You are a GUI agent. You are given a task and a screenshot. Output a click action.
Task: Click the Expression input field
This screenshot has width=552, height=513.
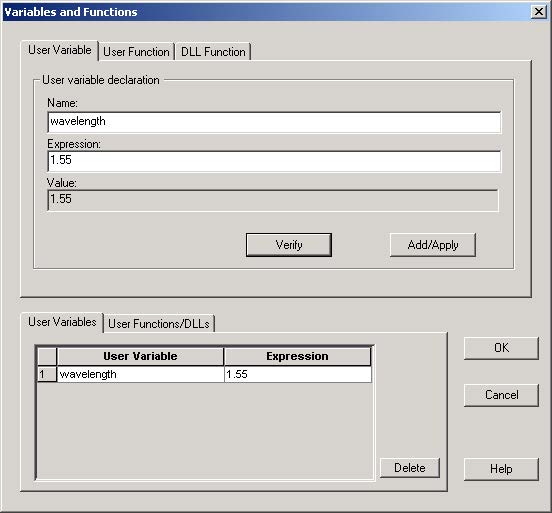point(274,161)
